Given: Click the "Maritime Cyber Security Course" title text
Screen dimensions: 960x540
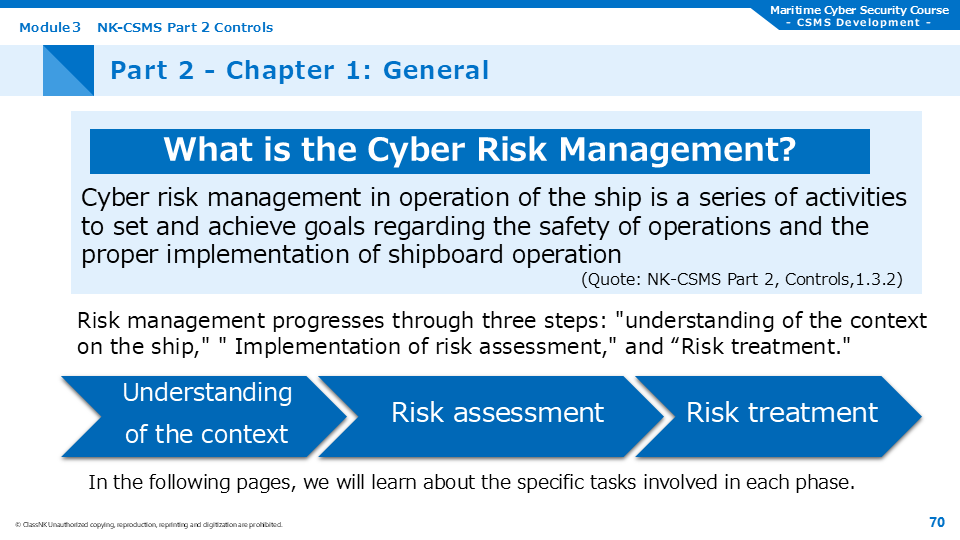Looking at the screenshot, I should click(x=859, y=10).
